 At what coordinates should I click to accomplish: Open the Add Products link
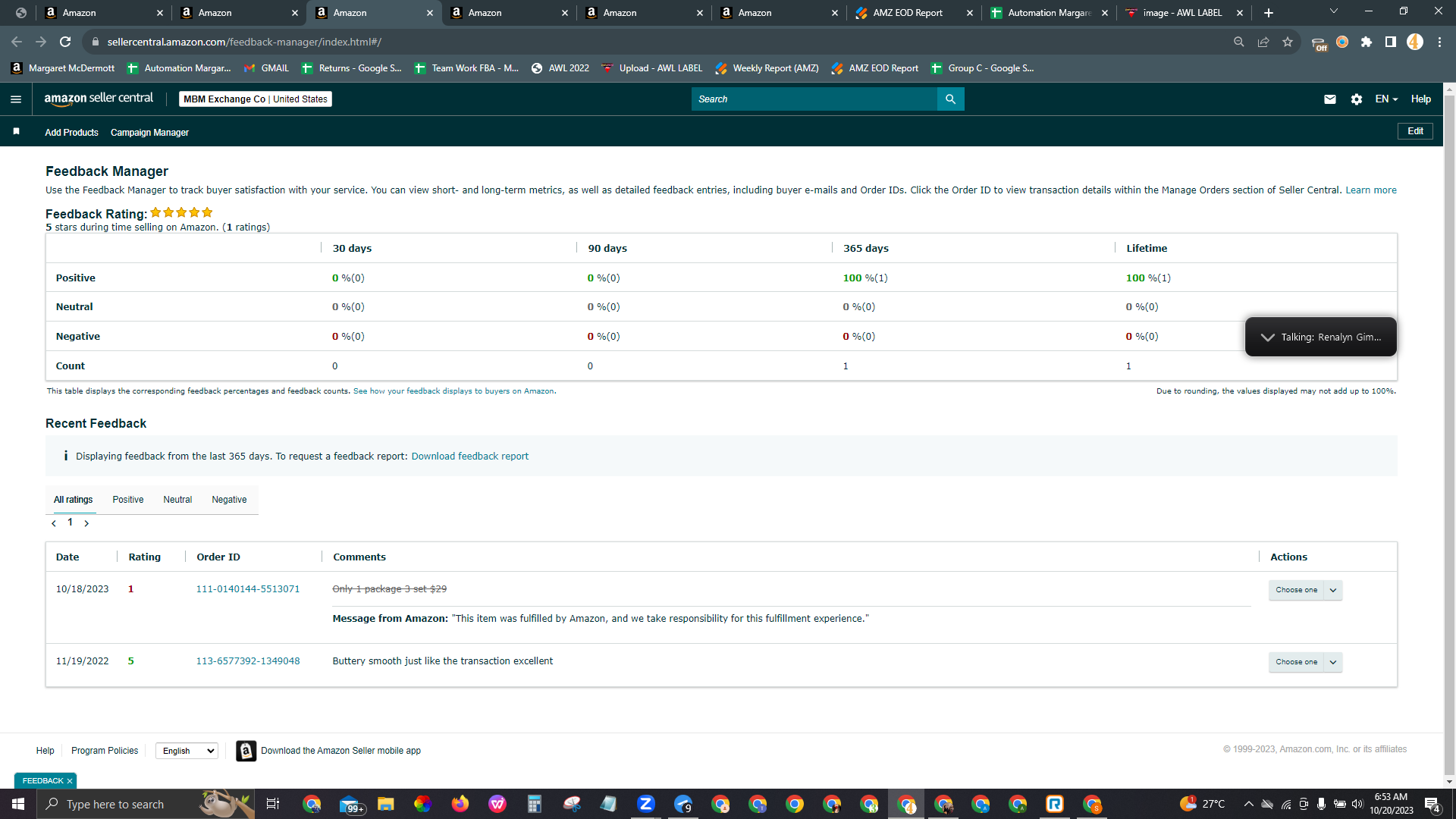[71, 133]
